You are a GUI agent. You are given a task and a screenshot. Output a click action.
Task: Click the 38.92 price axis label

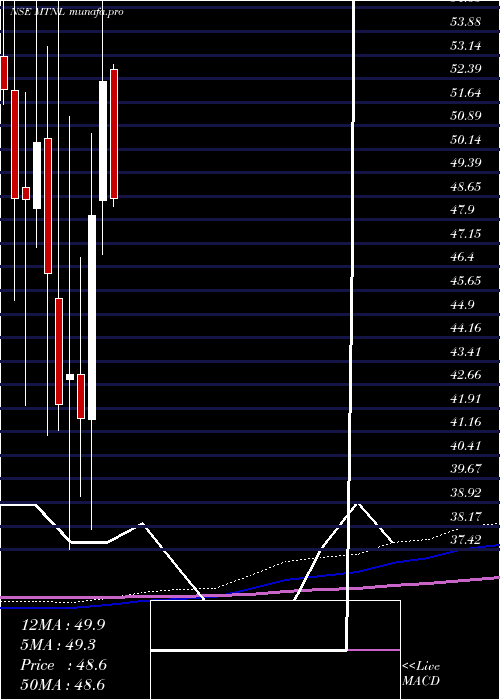click(x=466, y=493)
